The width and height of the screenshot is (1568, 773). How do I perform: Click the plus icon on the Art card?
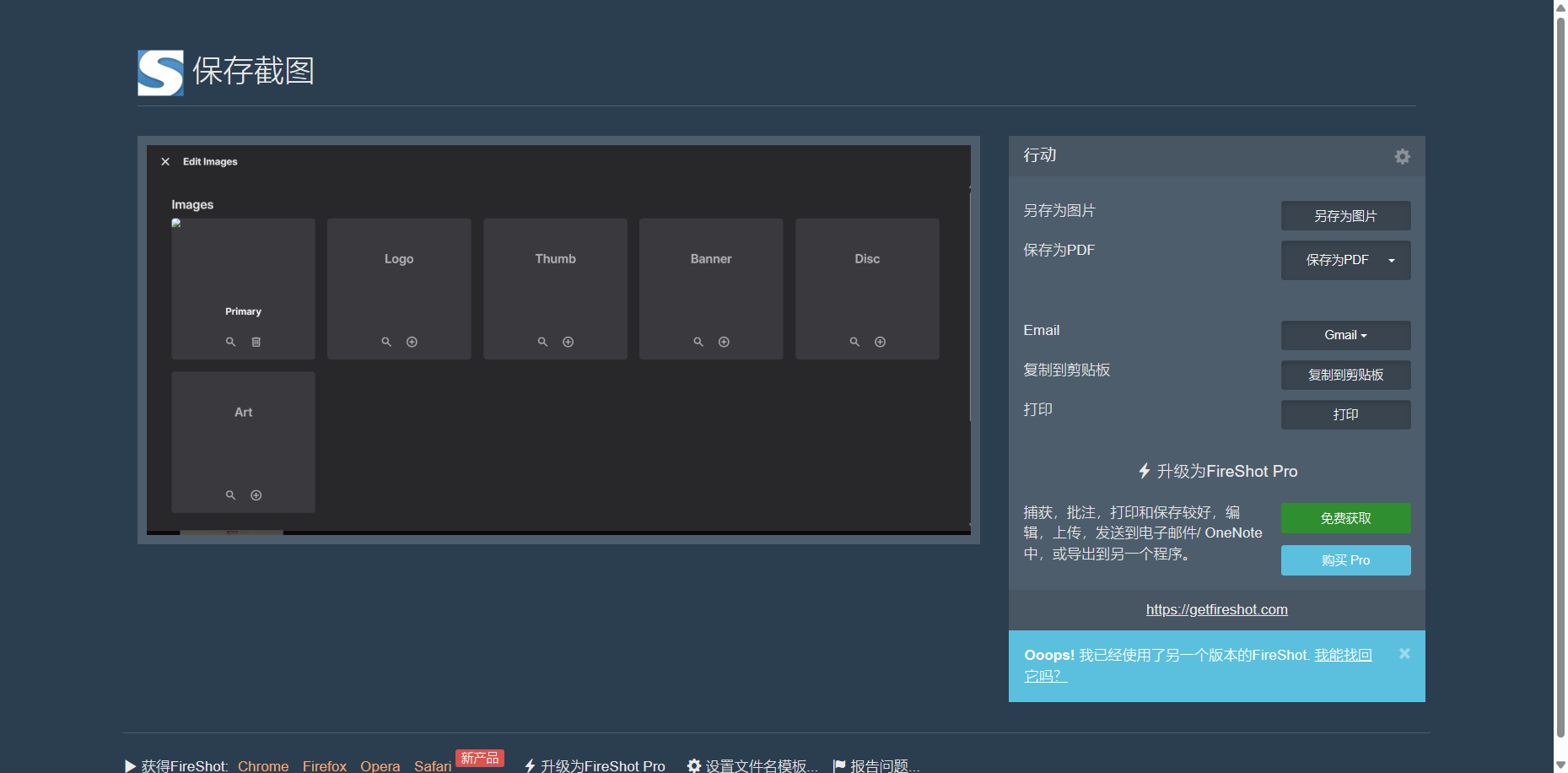pyautogui.click(x=256, y=495)
